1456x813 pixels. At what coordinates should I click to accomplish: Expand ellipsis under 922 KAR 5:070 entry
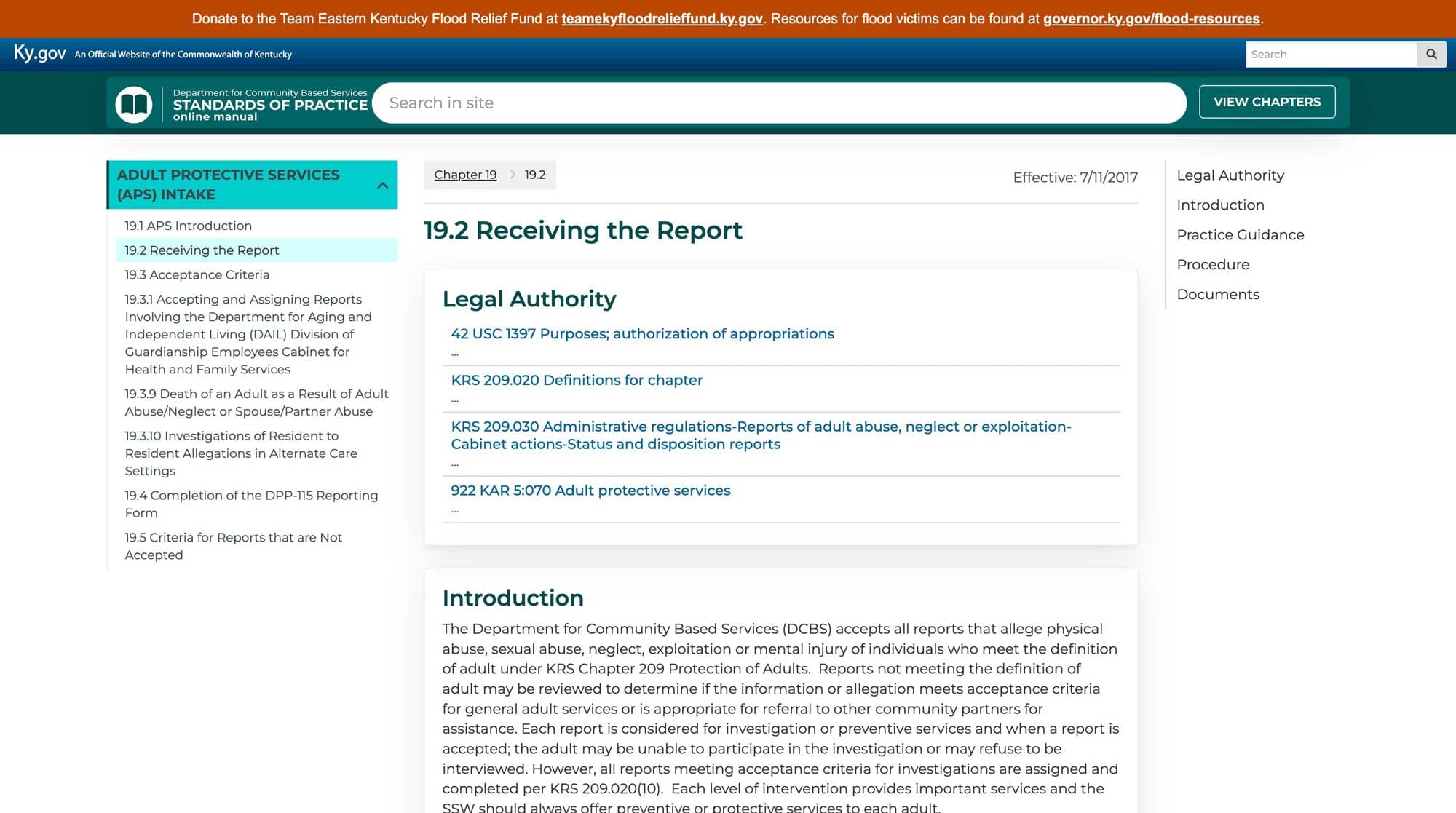click(x=455, y=511)
